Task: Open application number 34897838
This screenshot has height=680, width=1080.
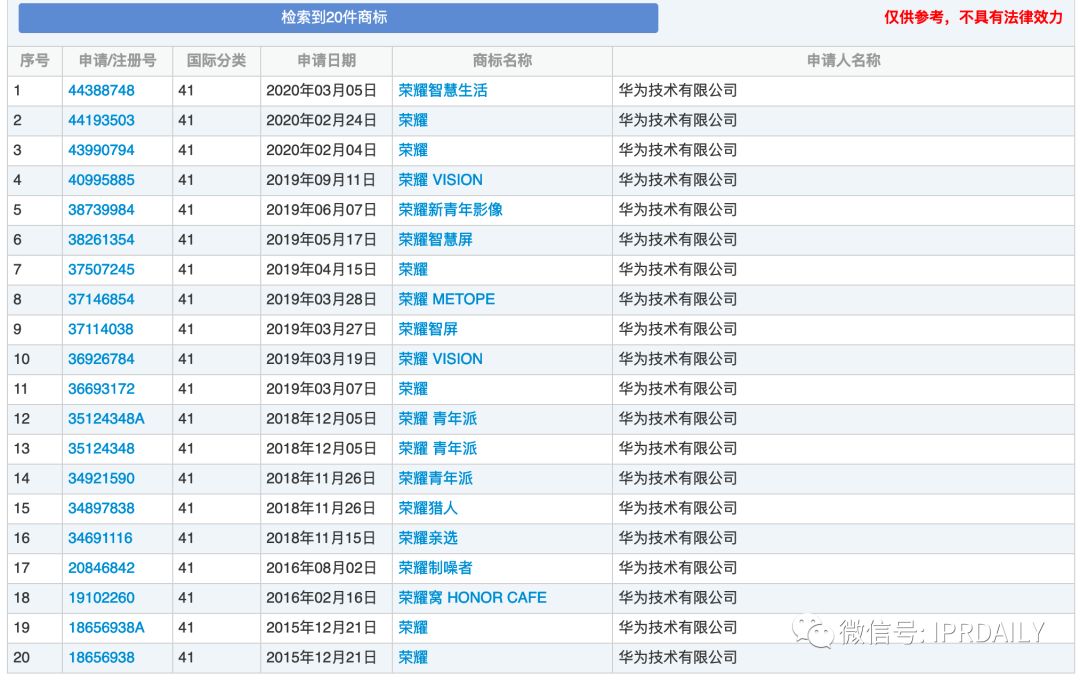Action: [101, 508]
